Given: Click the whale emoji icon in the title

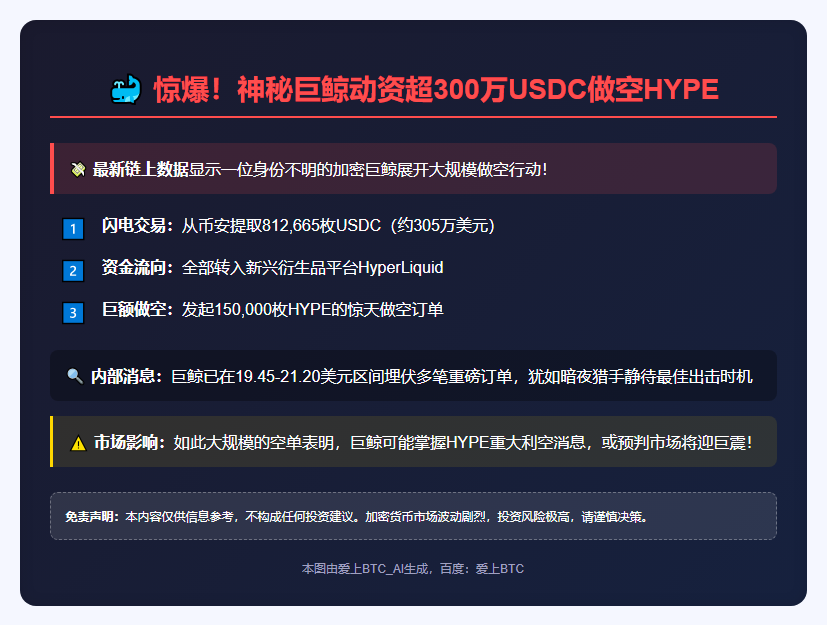Looking at the screenshot, I should click(x=126, y=89).
